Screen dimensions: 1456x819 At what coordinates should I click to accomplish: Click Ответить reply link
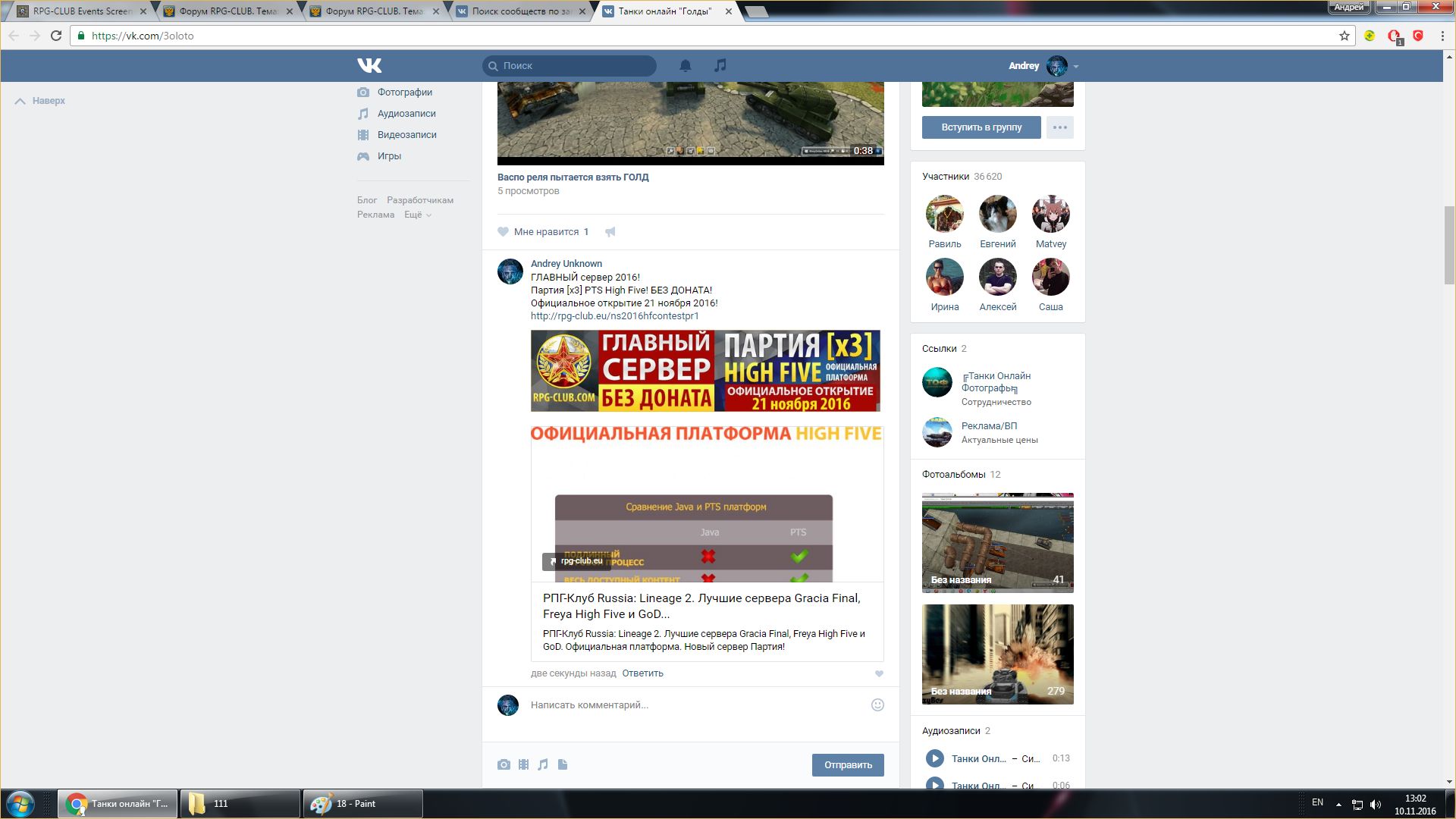click(642, 673)
